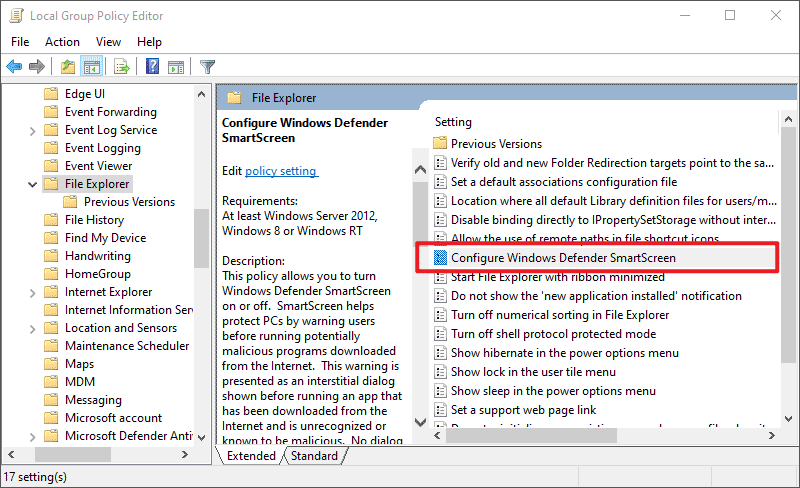Click the Setting column header
The height and width of the screenshot is (488, 800).
(453, 122)
